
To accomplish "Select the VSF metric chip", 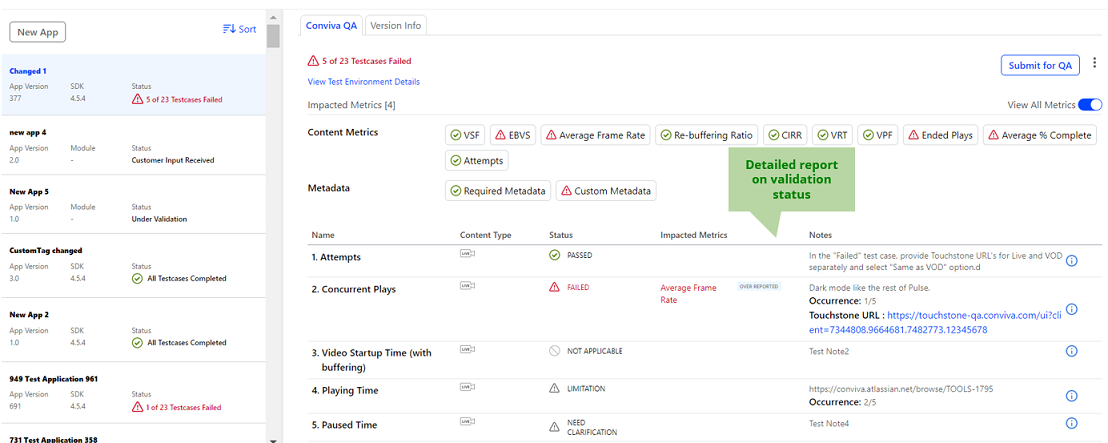I will [x=466, y=135].
